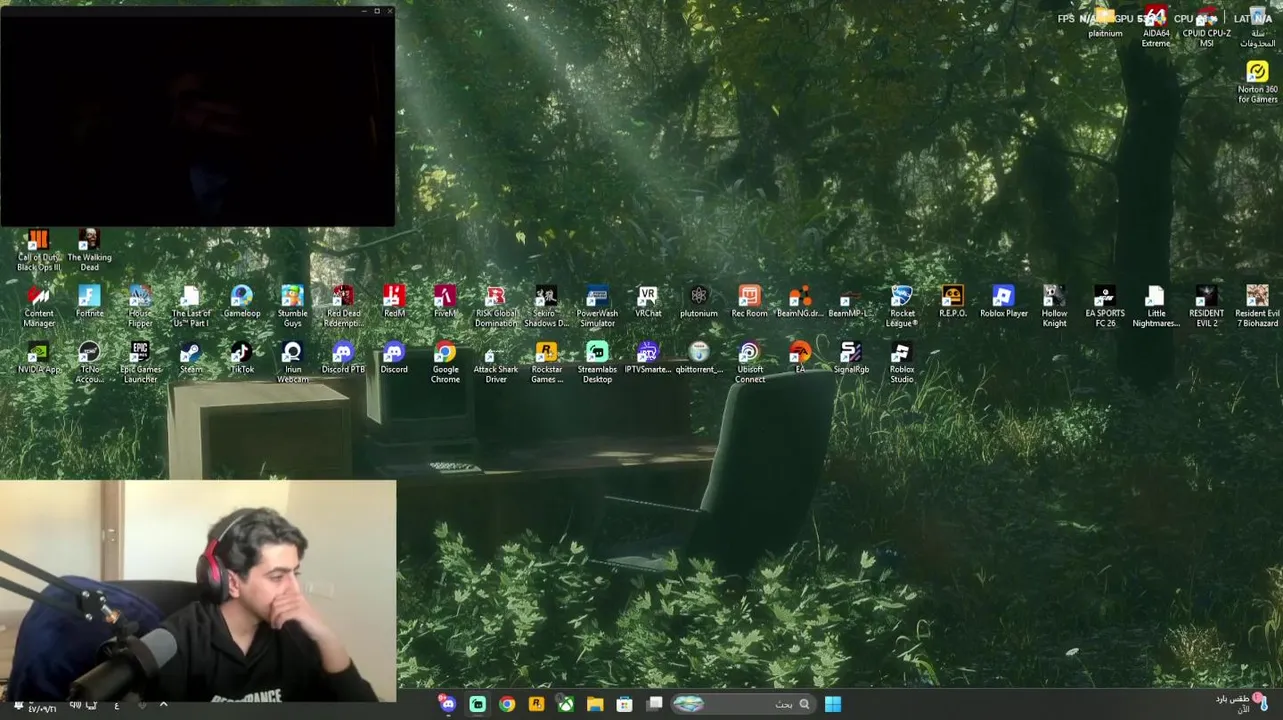Image resolution: width=1283 pixels, height=720 pixels.
Task: Click the VRChat desktop icon
Action: coord(648,301)
